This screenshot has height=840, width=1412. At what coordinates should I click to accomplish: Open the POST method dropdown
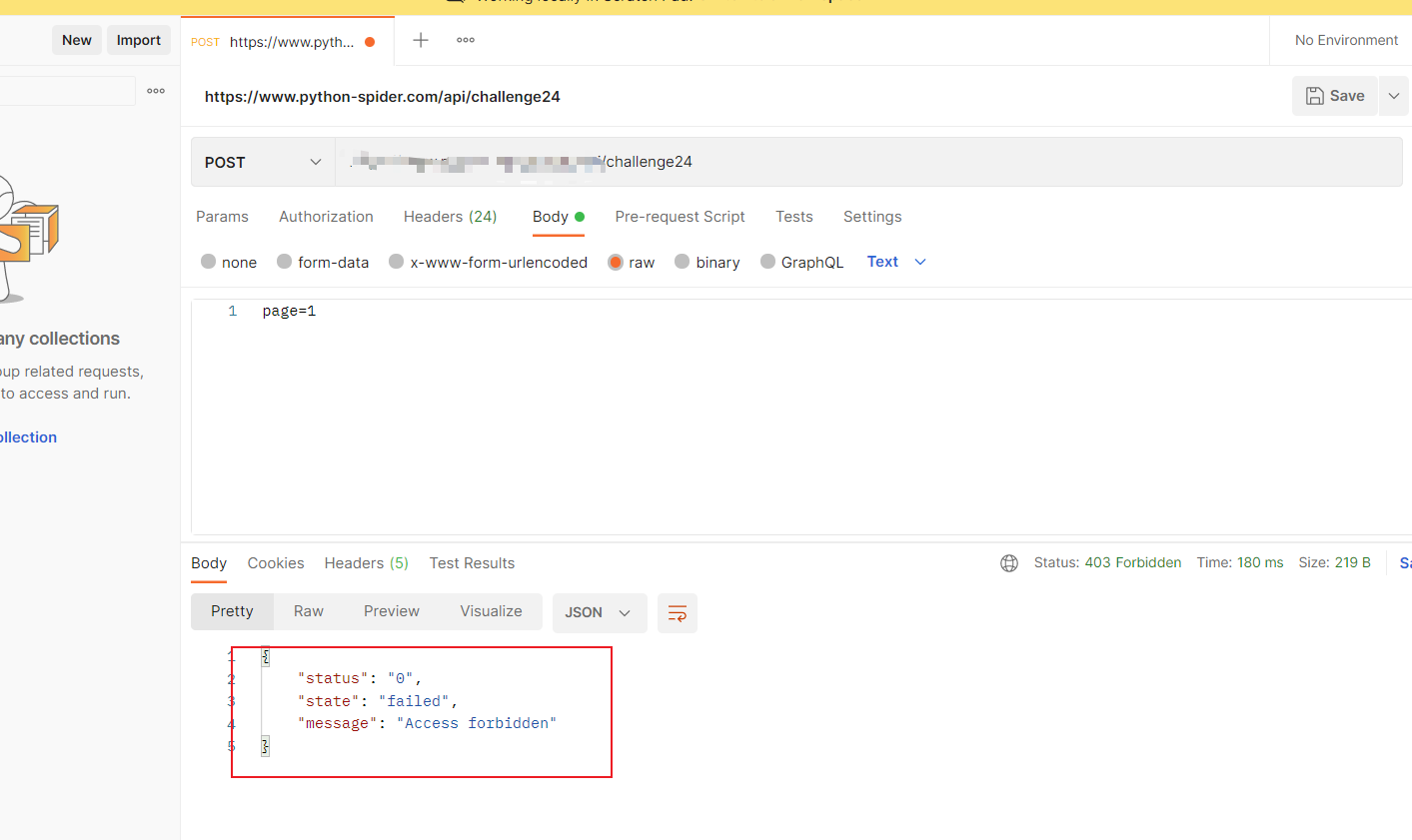coord(262,161)
